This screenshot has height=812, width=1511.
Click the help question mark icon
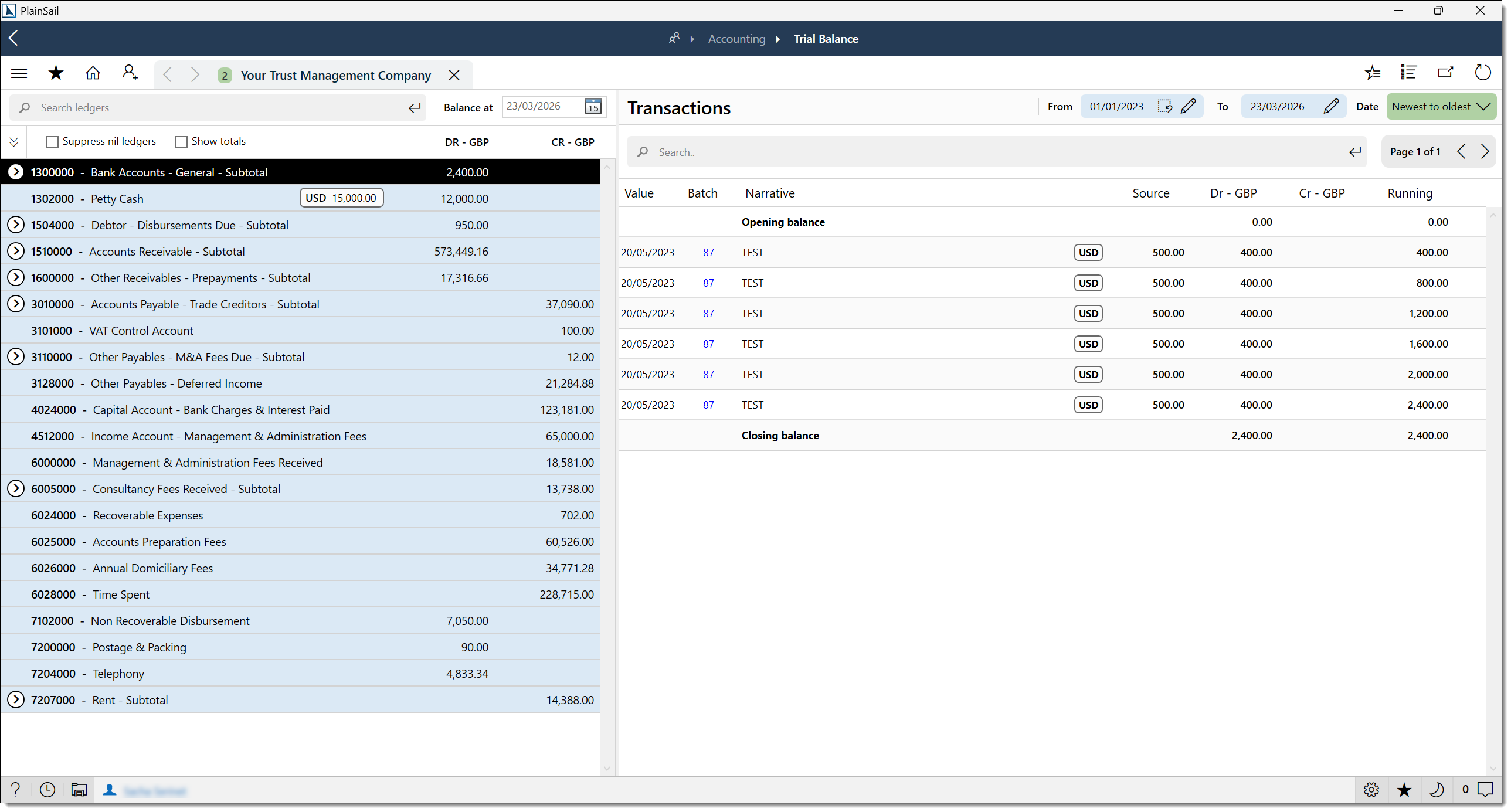tap(15, 790)
